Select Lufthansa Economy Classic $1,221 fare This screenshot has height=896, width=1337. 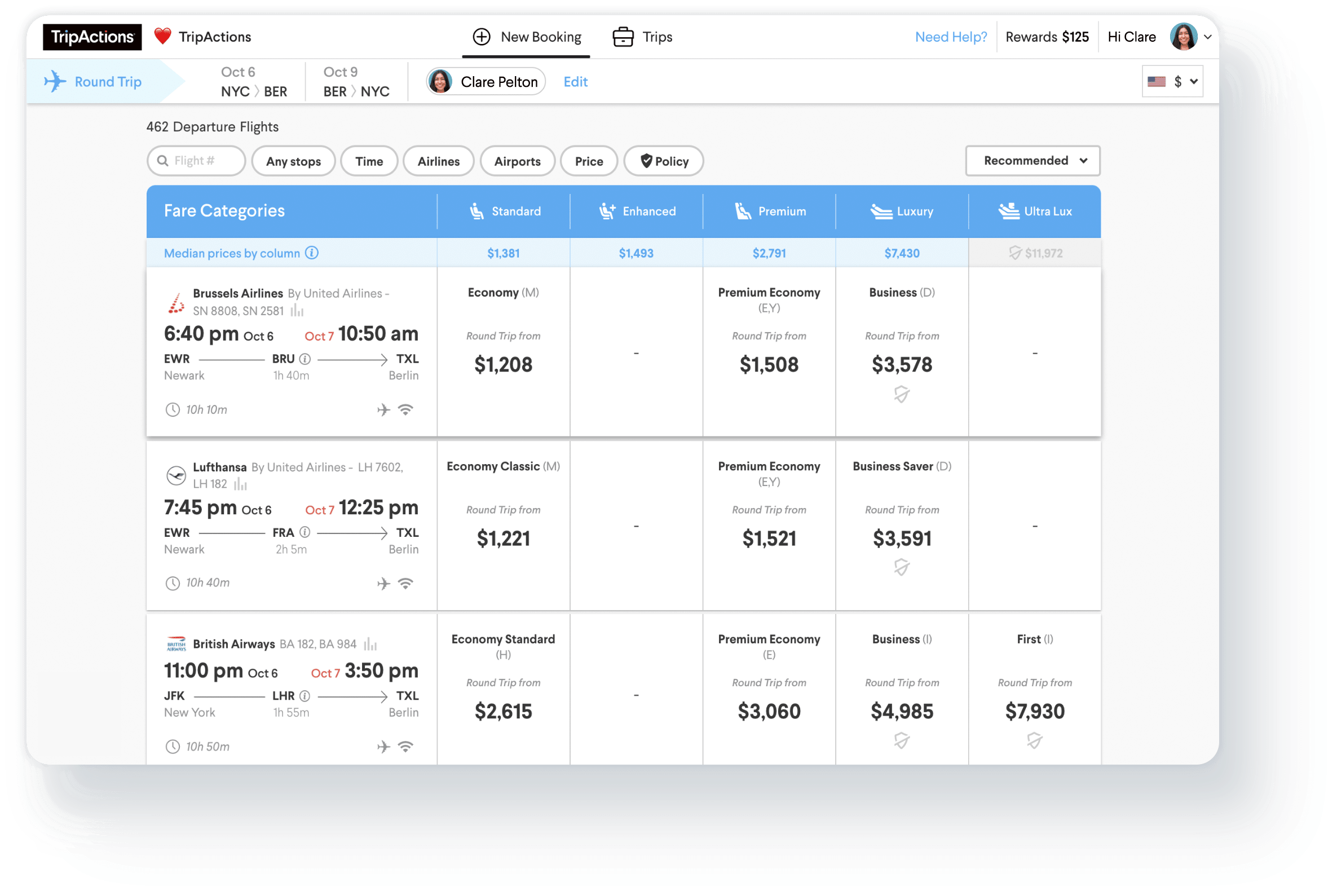pyautogui.click(x=504, y=526)
